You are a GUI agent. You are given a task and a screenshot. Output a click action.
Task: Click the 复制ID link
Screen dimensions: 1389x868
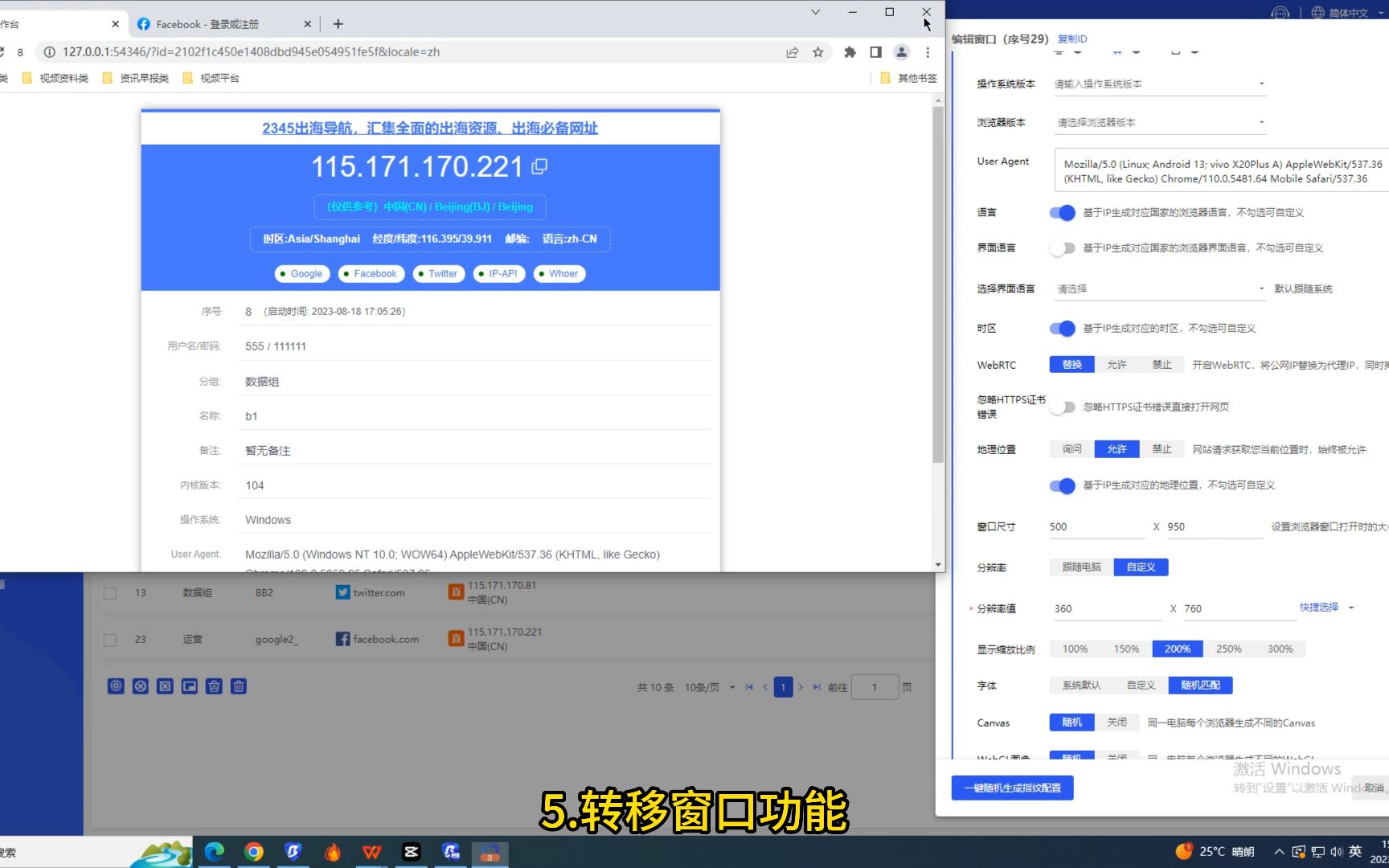tap(1072, 38)
